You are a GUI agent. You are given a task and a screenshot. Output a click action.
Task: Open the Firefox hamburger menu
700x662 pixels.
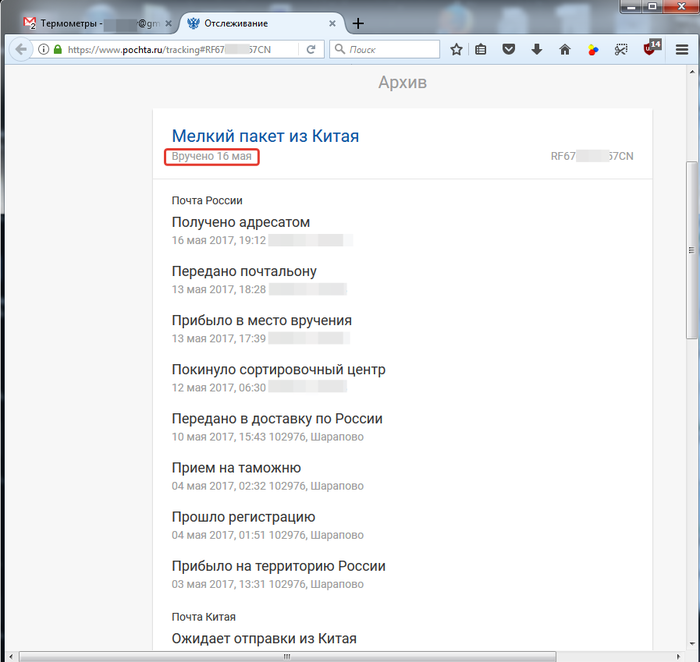point(682,49)
